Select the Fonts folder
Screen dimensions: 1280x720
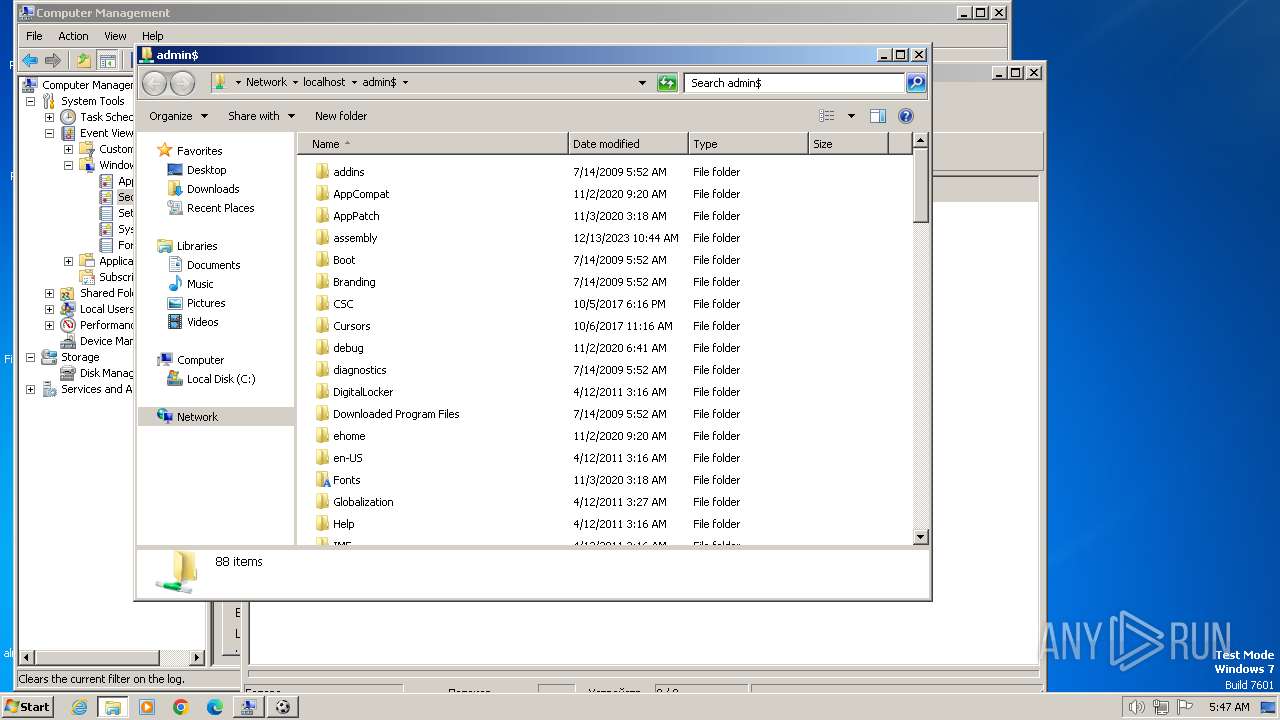(346, 480)
